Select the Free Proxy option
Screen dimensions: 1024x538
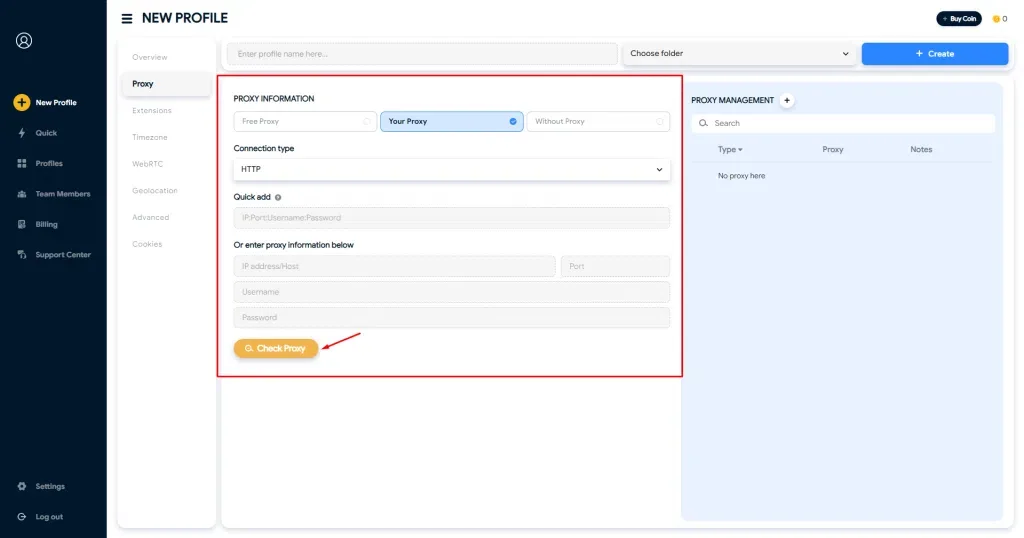coord(305,121)
